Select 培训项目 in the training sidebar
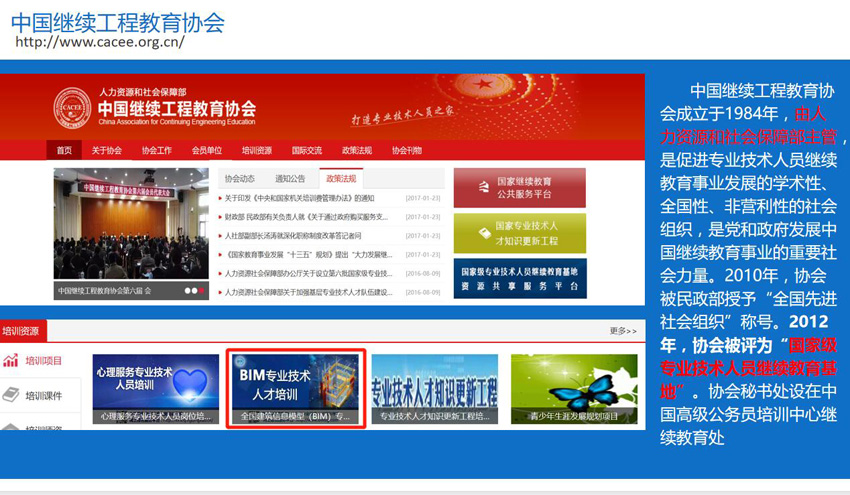Screen dimensions: 850x495 tap(43, 361)
